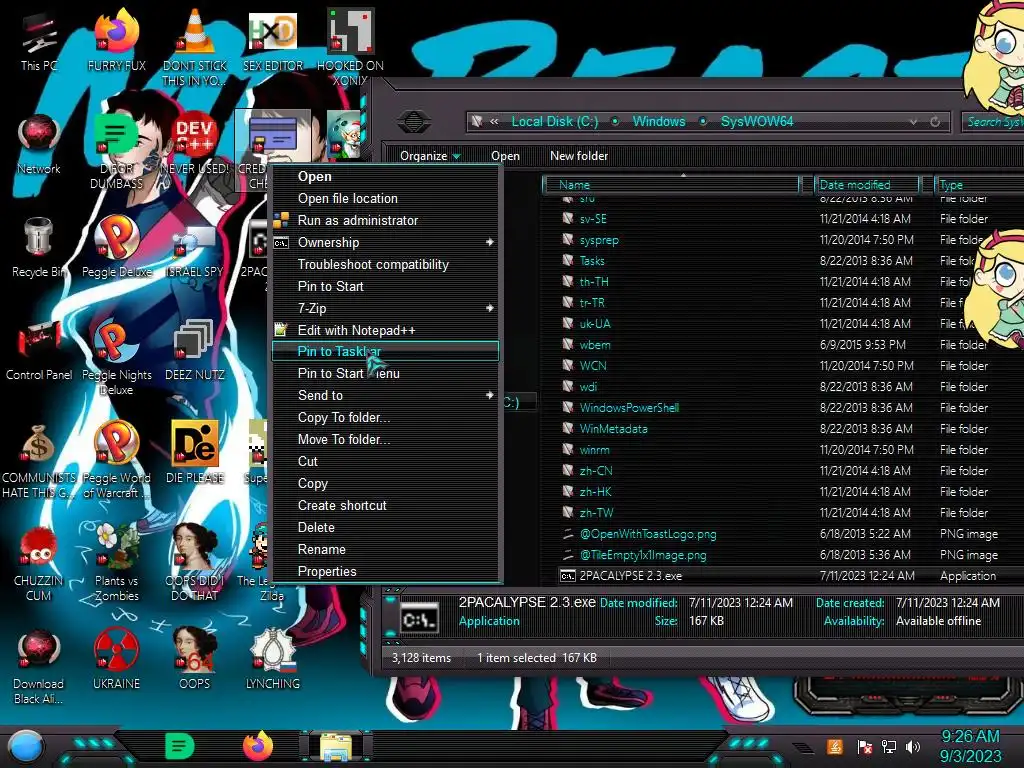
Task: Select Peggle World of Warcraft icon
Action: (x=116, y=460)
